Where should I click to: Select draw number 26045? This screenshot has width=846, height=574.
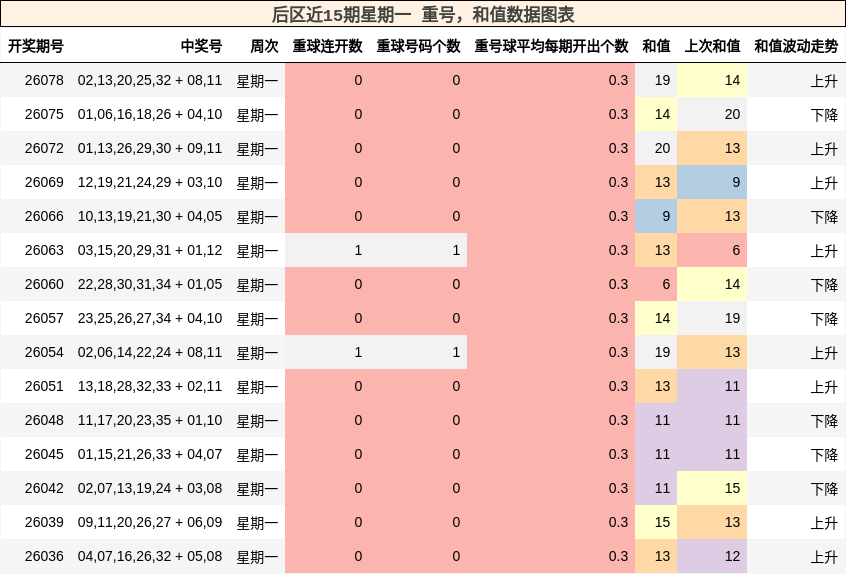point(44,454)
